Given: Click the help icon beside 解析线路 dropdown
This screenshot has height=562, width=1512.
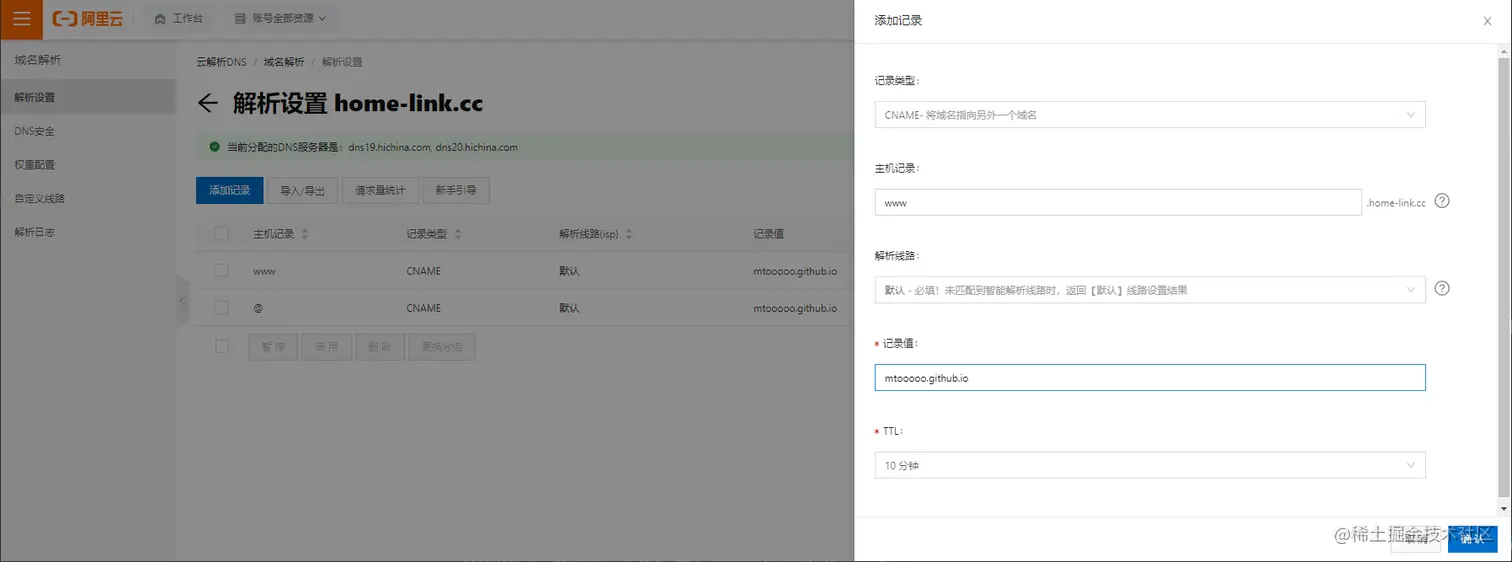Looking at the screenshot, I should click(1442, 288).
